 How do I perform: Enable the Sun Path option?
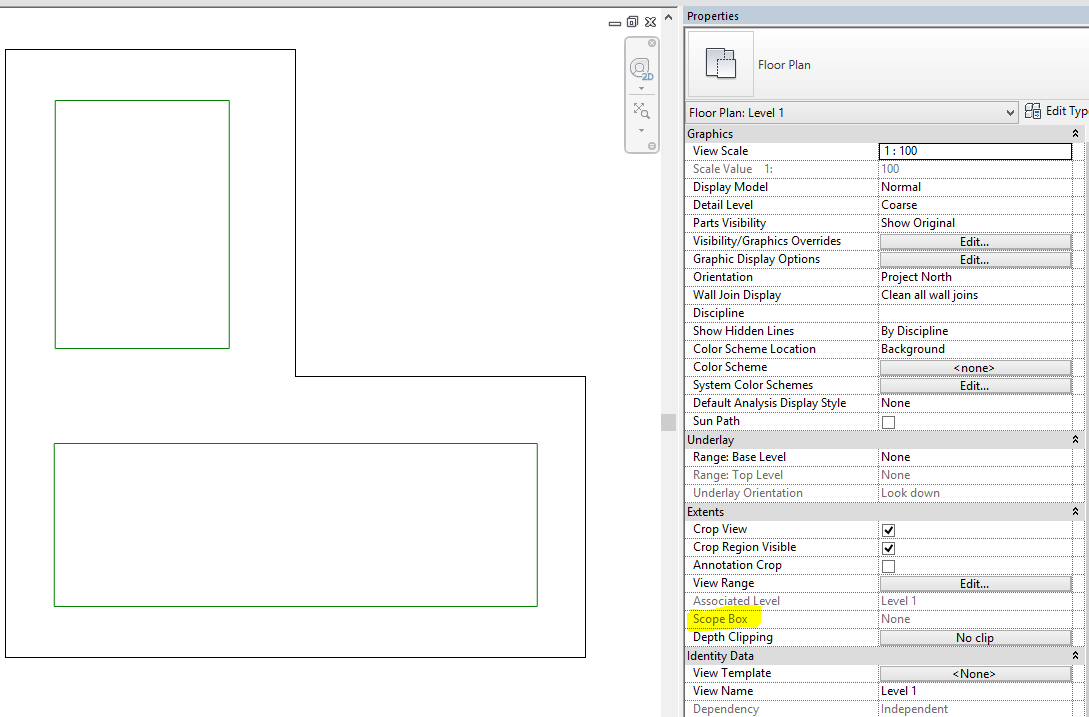[888, 421]
